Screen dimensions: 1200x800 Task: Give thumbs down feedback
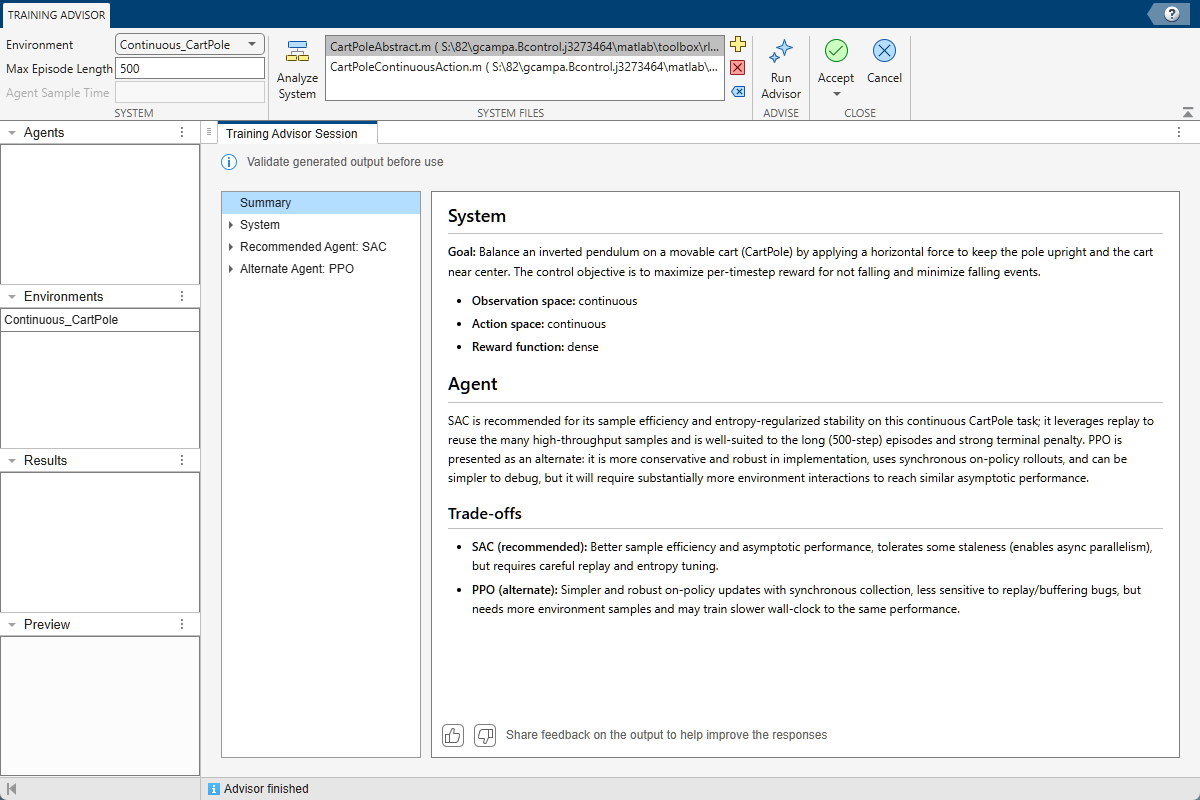pyautogui.click(x=485, y=735)
